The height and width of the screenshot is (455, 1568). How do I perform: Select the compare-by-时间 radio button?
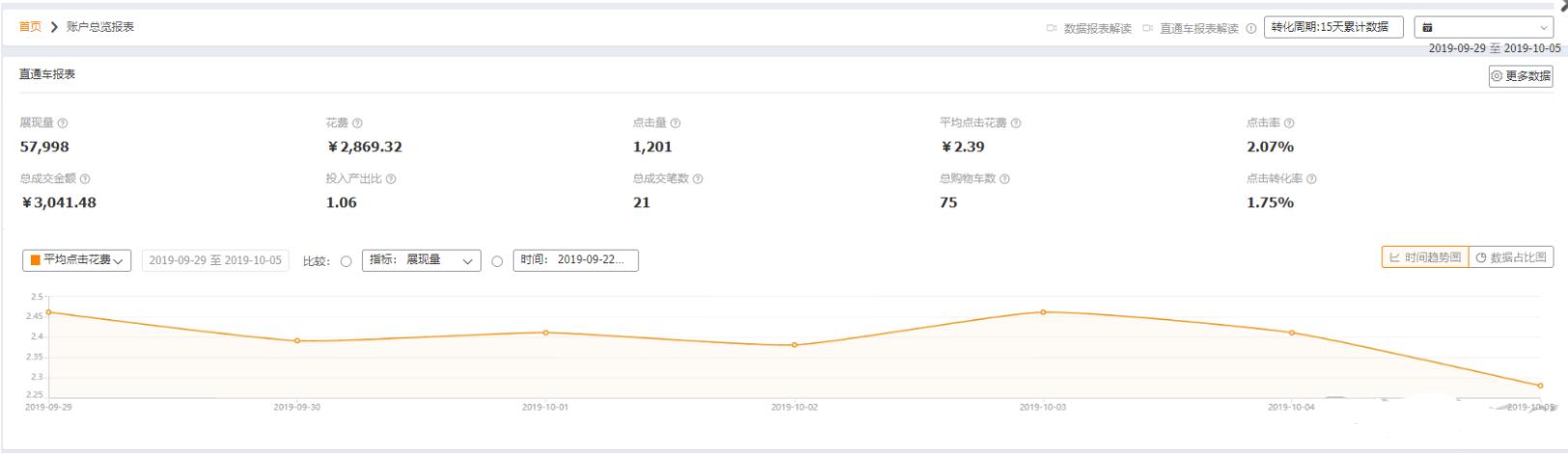point(497,261)
